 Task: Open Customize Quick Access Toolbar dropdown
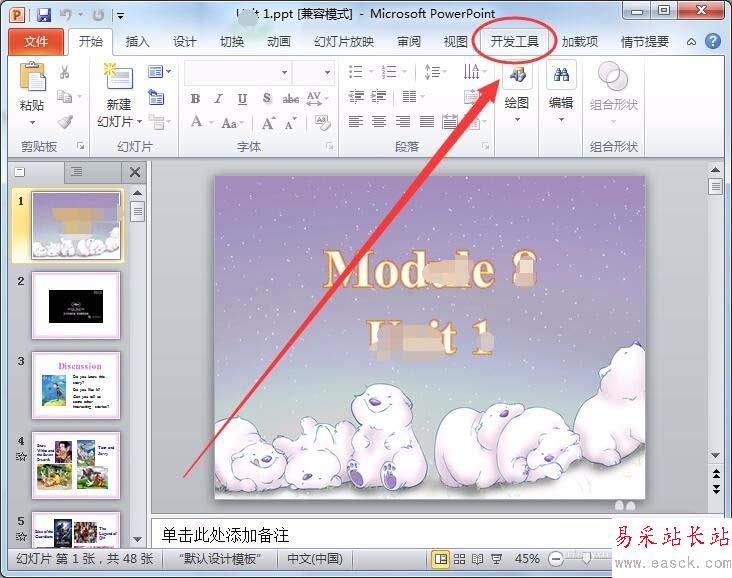coord(120,16)
